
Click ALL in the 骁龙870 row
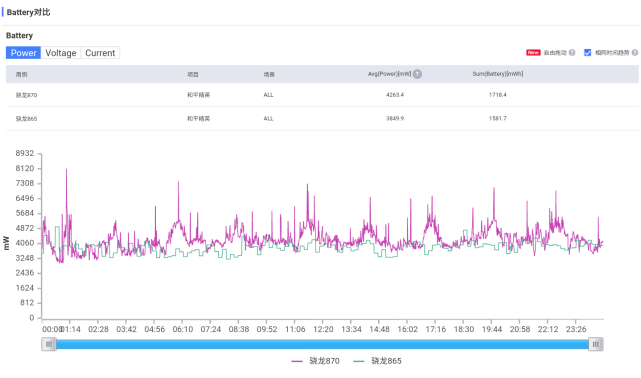tap(268, 95)
